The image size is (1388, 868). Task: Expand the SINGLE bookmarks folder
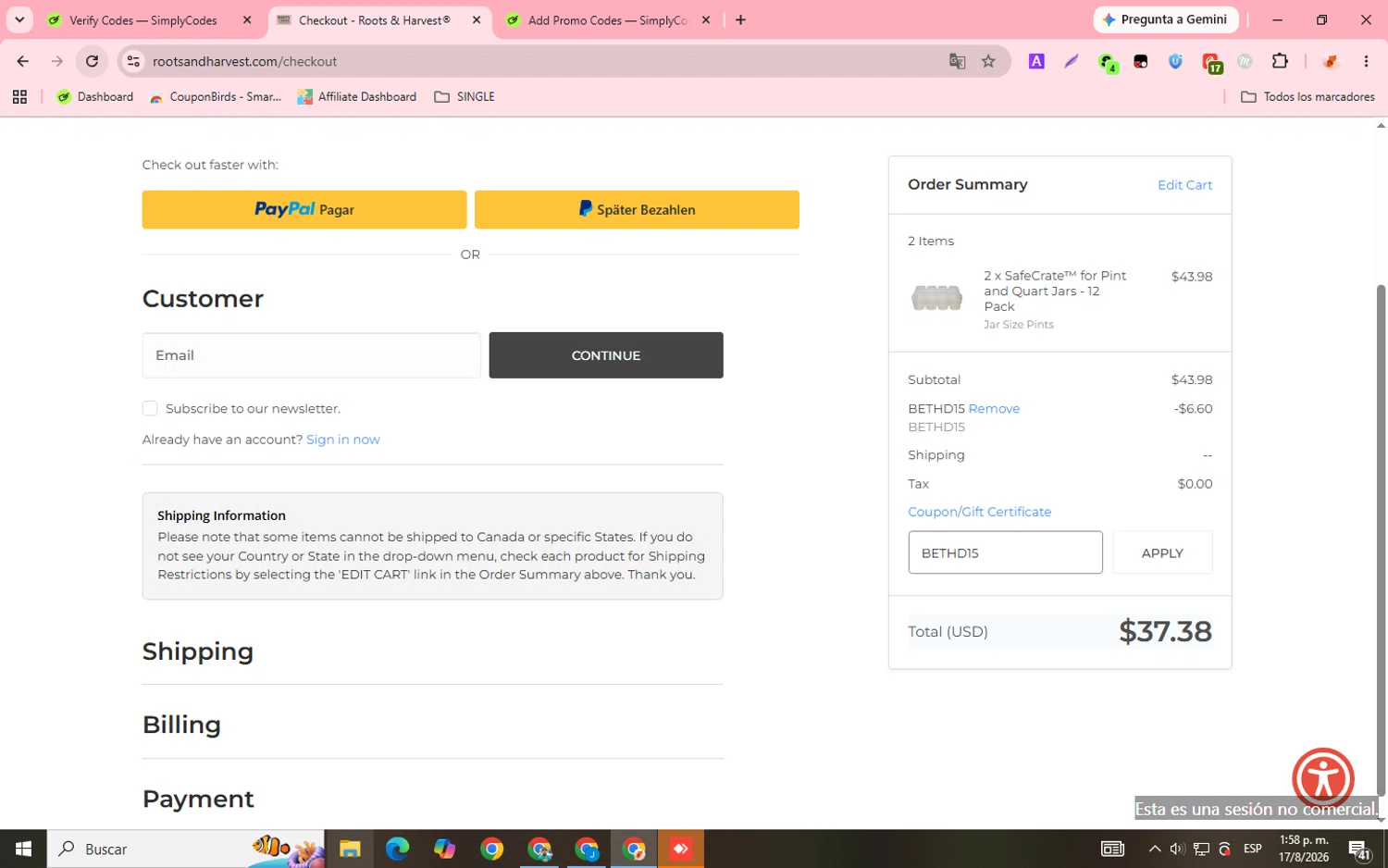pos(465,96)
